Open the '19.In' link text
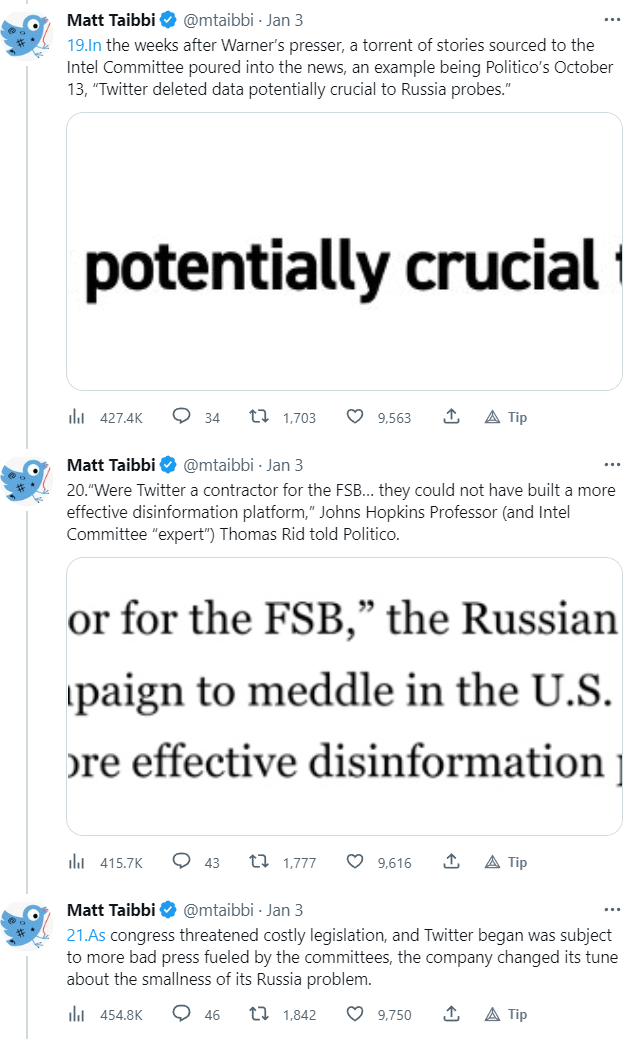Viewport: 628px width, 1039px height. tap(85, 45)
